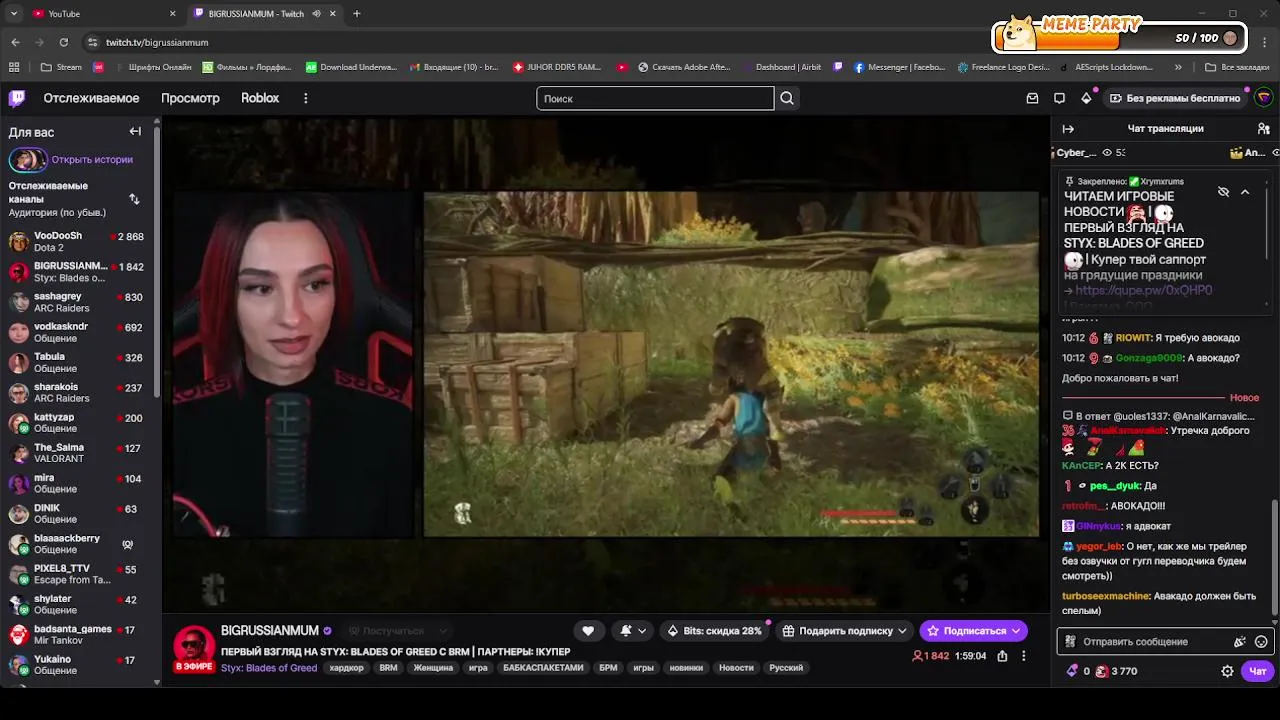
Task: Open the sashagrey channel
Action: pyautogui.click(x=76, y=302)
